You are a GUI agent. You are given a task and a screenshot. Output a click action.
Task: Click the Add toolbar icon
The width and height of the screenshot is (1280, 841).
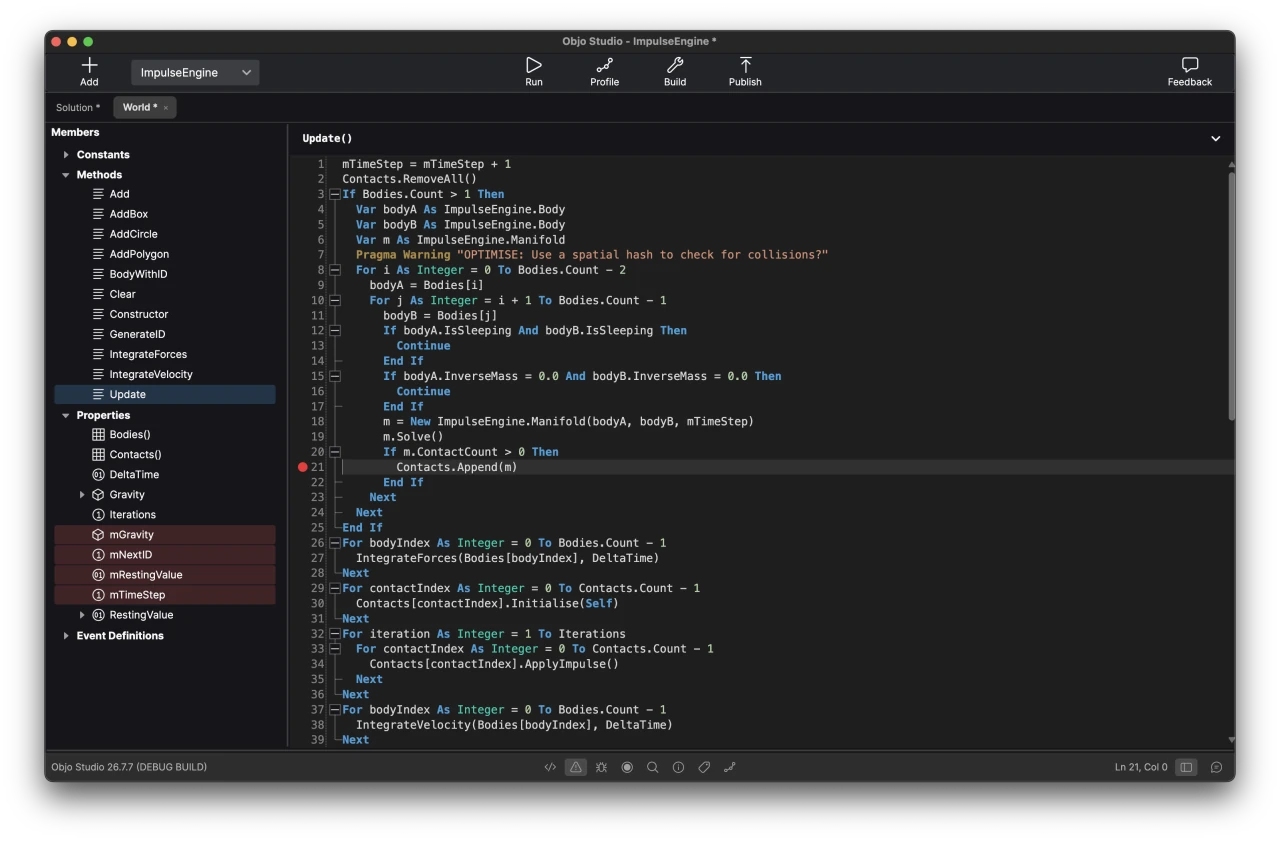89,65
